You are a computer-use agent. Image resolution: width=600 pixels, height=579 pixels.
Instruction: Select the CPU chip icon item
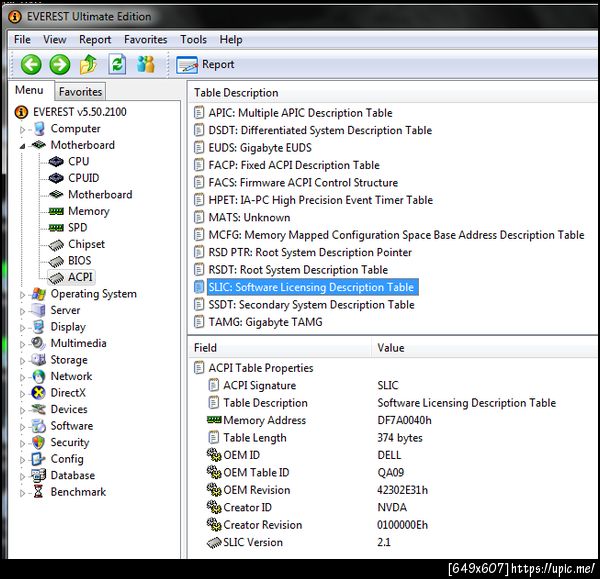[56, 161]
